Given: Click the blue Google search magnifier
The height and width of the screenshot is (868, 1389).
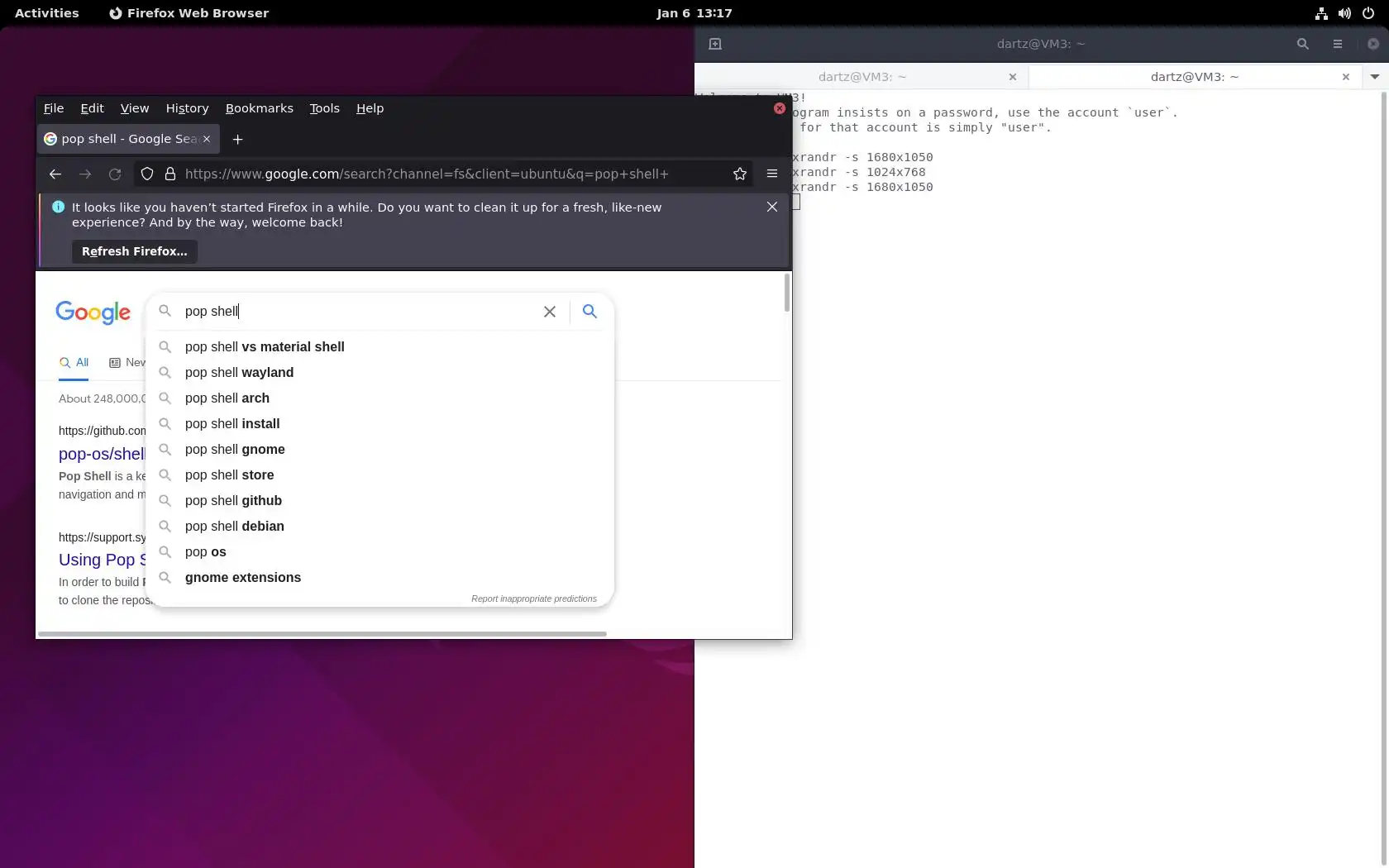Looking at the screenshot, I should tap(589, 311).
